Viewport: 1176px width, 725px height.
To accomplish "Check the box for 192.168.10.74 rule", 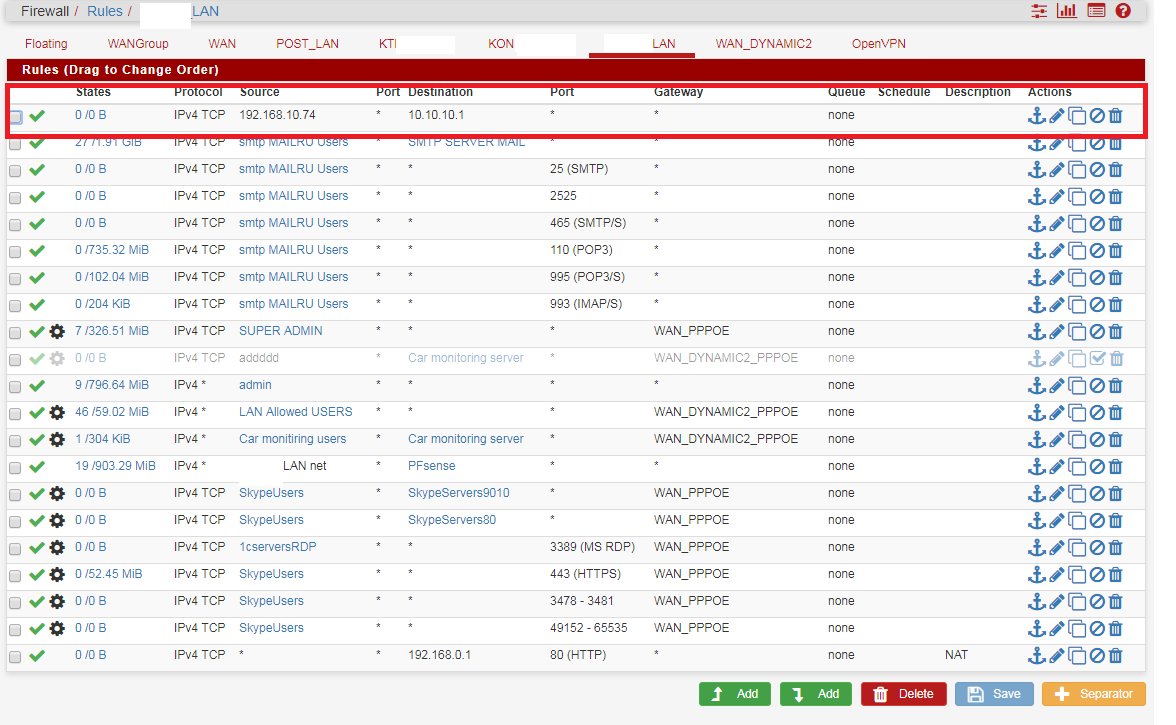I will [x=15, y=117].
